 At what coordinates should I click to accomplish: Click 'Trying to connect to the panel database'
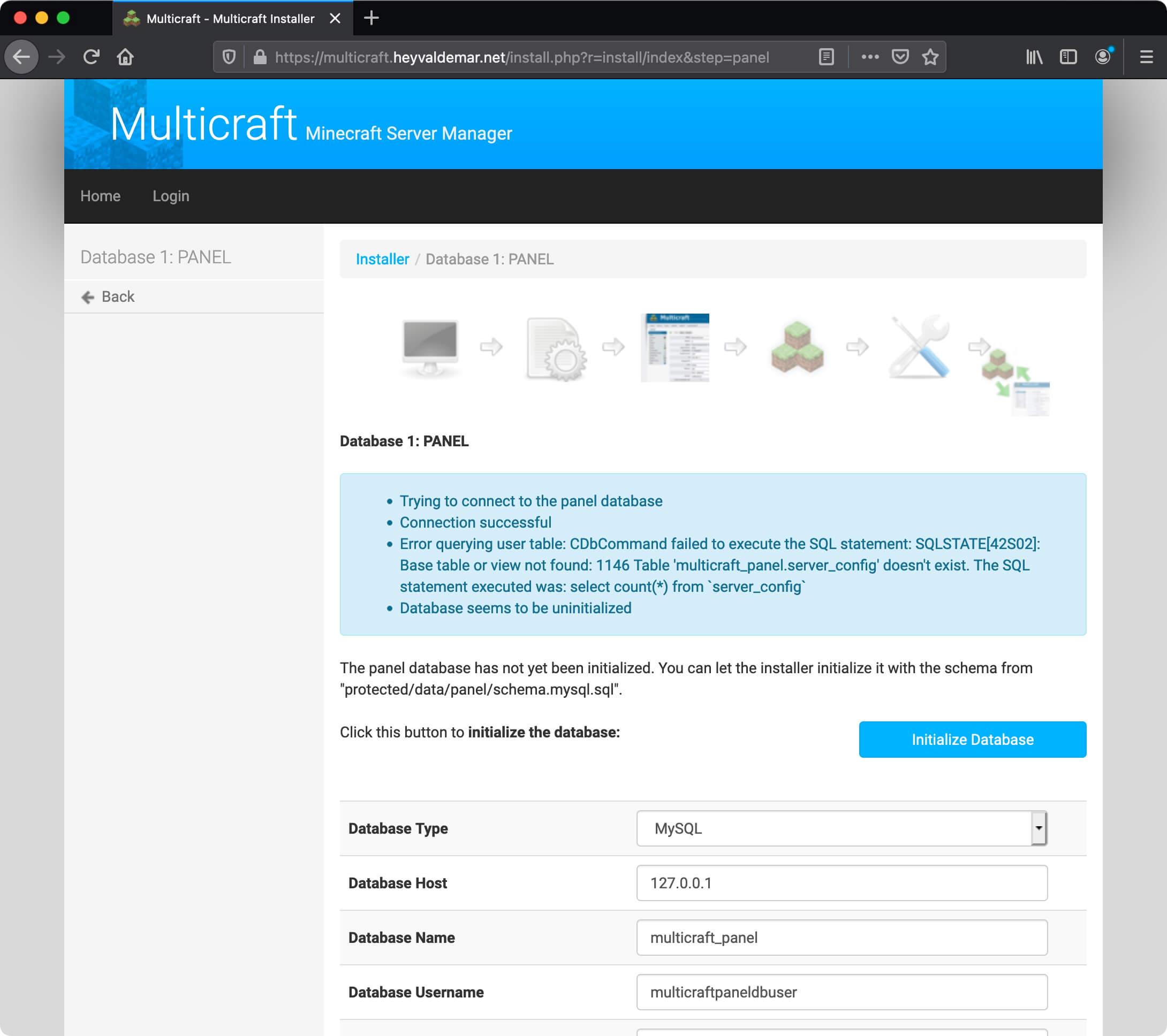point(531,500)
